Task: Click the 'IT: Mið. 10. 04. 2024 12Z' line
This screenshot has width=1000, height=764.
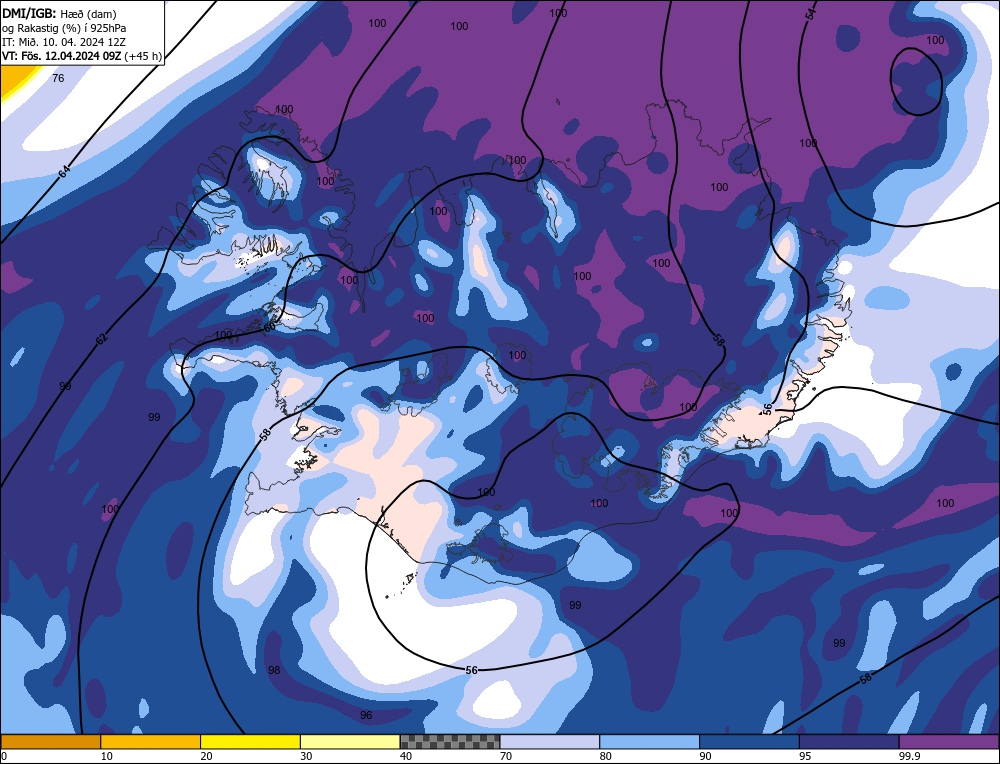Action: coord(64,41)
